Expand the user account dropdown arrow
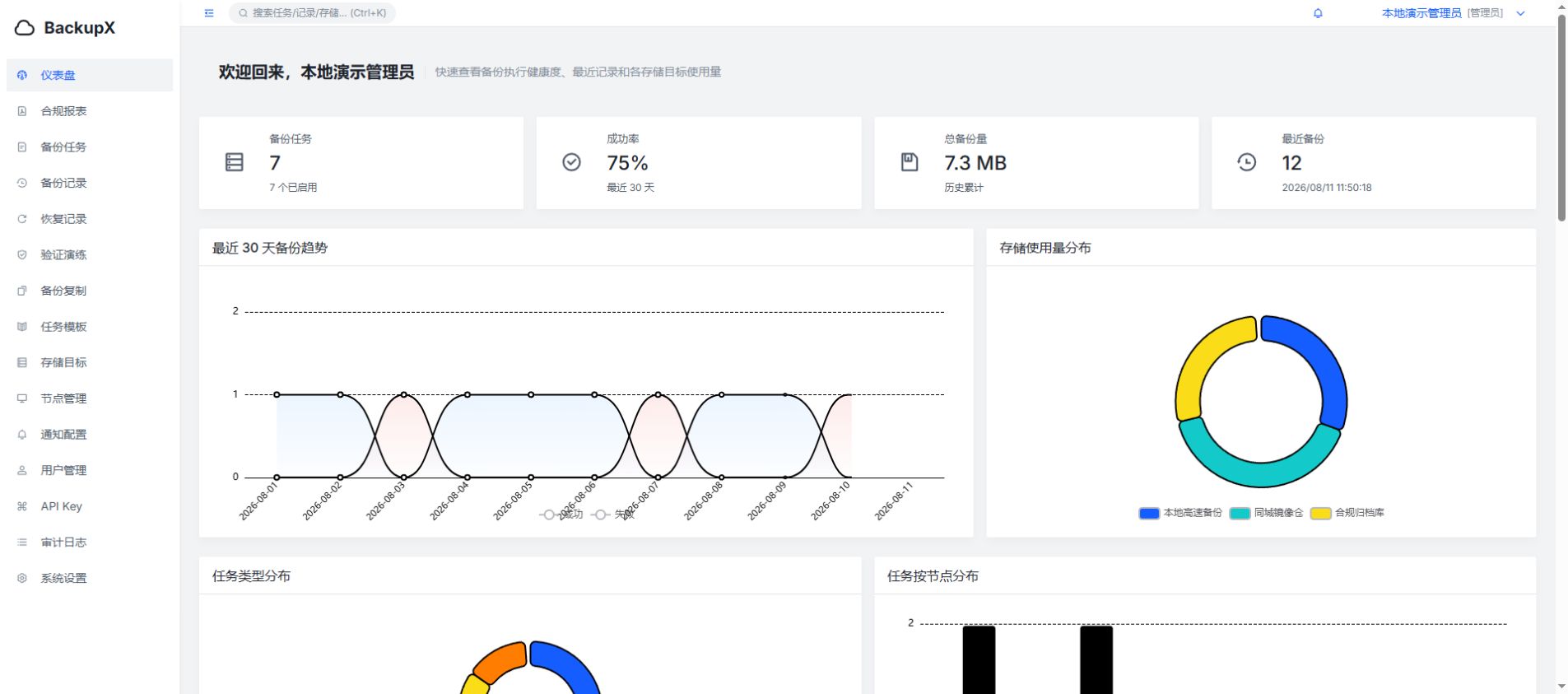The width and height of the screenshot is (1568, 694). (x=1521, y=13)
